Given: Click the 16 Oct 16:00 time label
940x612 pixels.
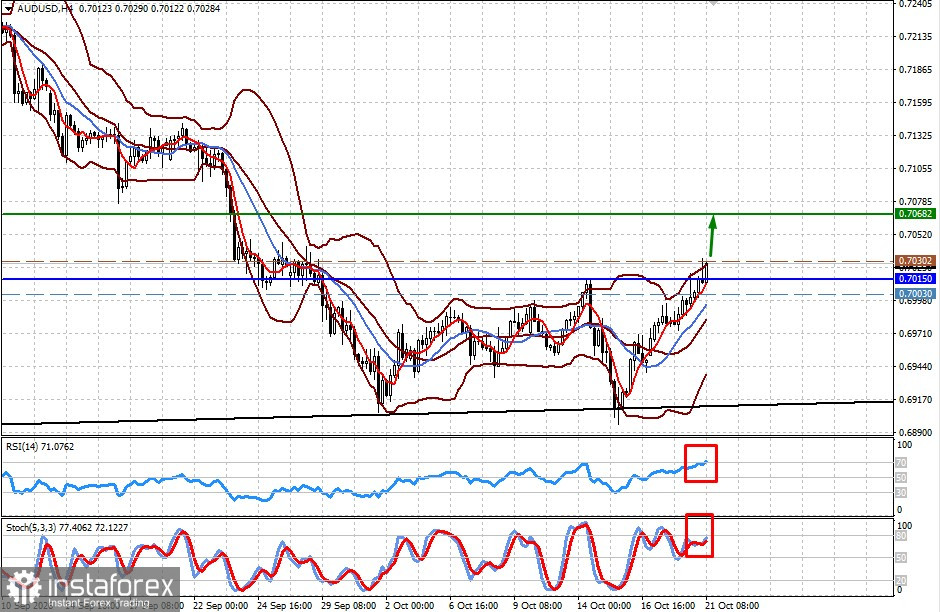Looking at the screenshot, I should tap(668, 605).
